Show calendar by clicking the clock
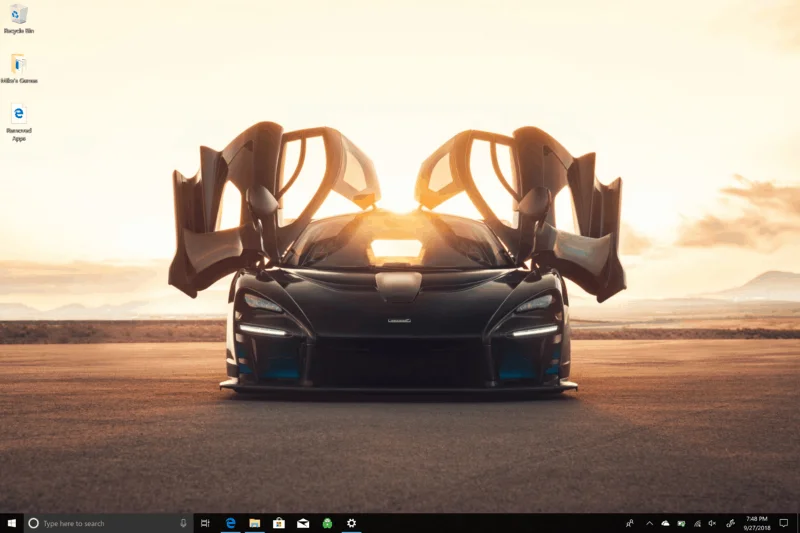This screenshot has height=533, width=800. 756,523
